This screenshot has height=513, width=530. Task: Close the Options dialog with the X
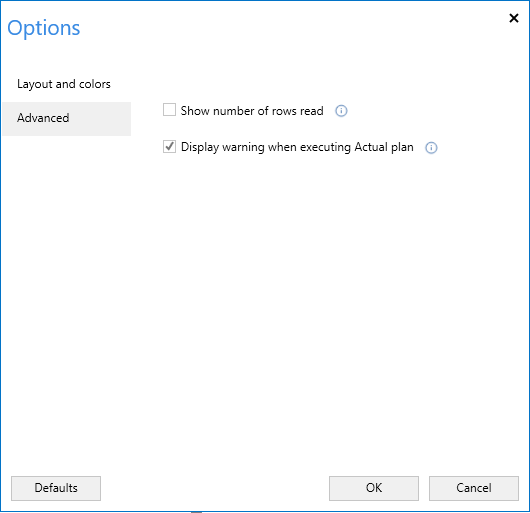tap(514, 18)
